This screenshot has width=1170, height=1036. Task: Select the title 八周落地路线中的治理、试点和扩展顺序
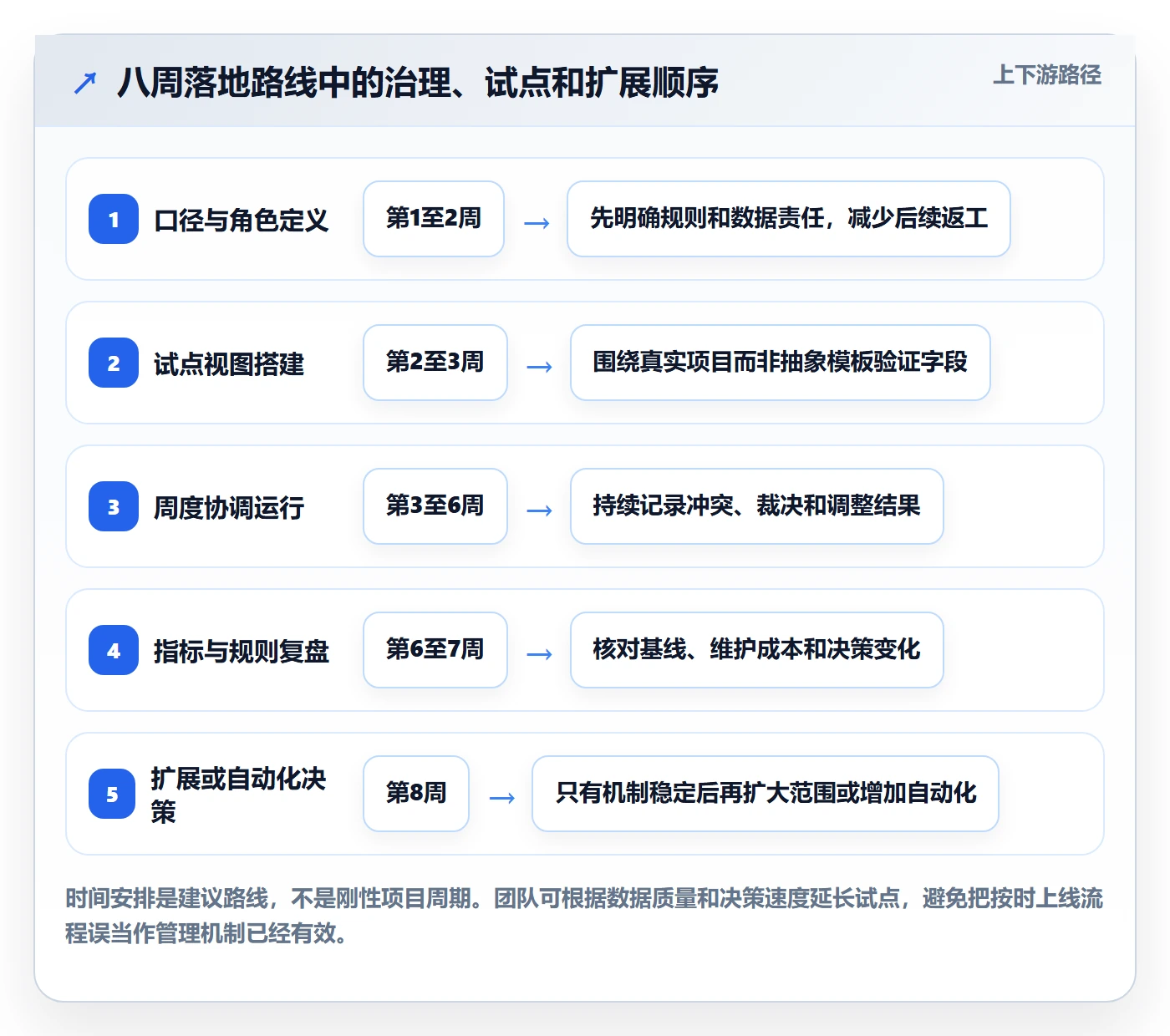[418, 83]
